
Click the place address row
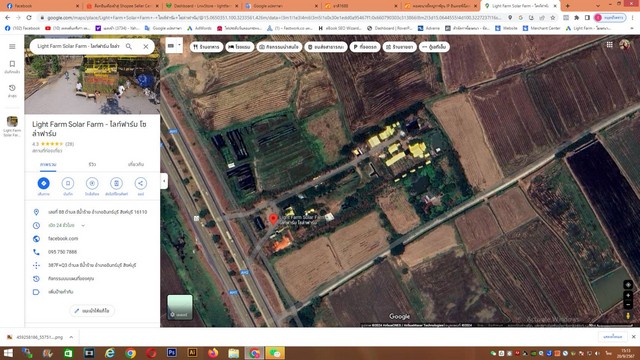point(92,212)
